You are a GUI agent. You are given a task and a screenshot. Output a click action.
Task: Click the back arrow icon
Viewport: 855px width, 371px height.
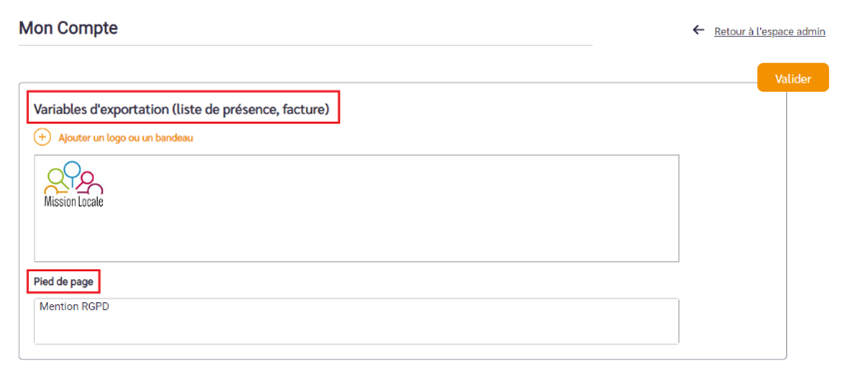tap(698, 31)
